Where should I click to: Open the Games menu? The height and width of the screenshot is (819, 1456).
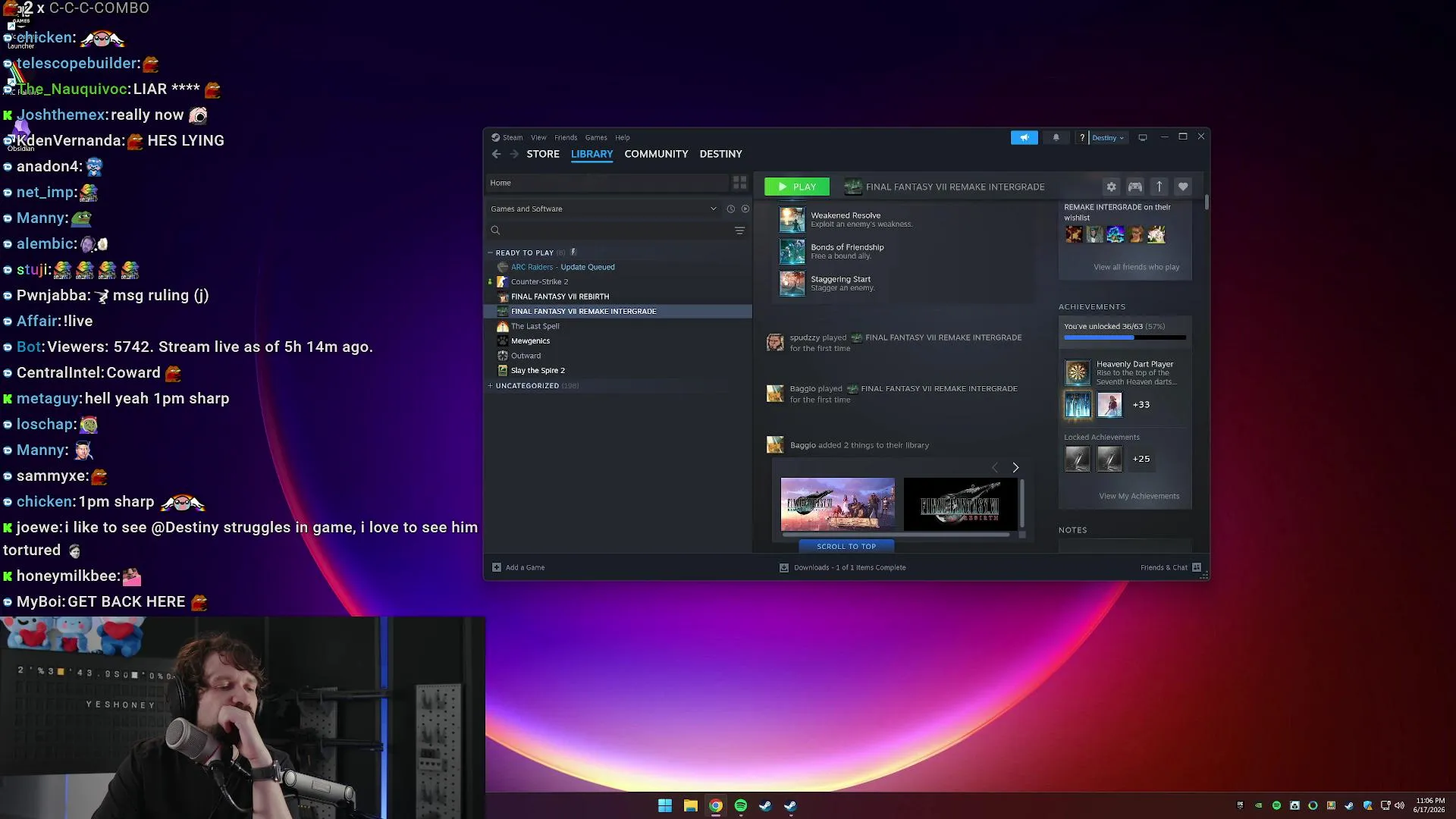(596, 137)
